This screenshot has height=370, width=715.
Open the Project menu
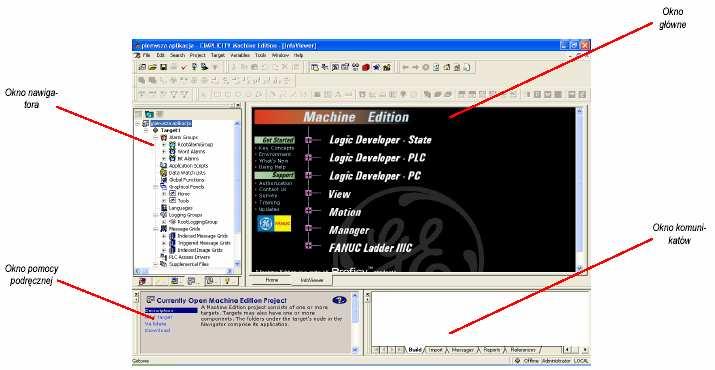[198, 55]
